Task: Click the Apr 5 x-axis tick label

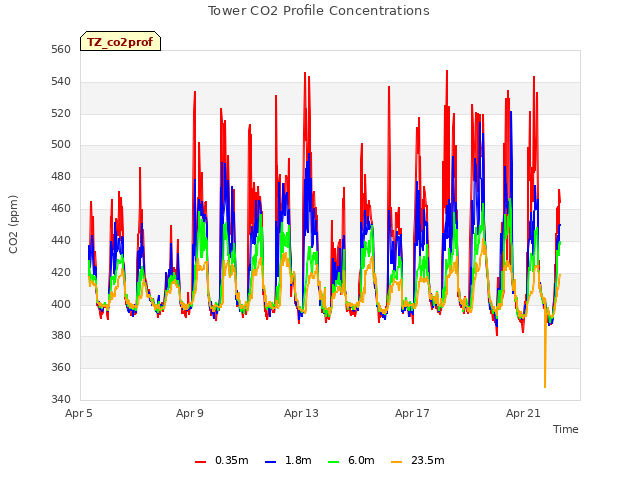Action: coord(79,413)
